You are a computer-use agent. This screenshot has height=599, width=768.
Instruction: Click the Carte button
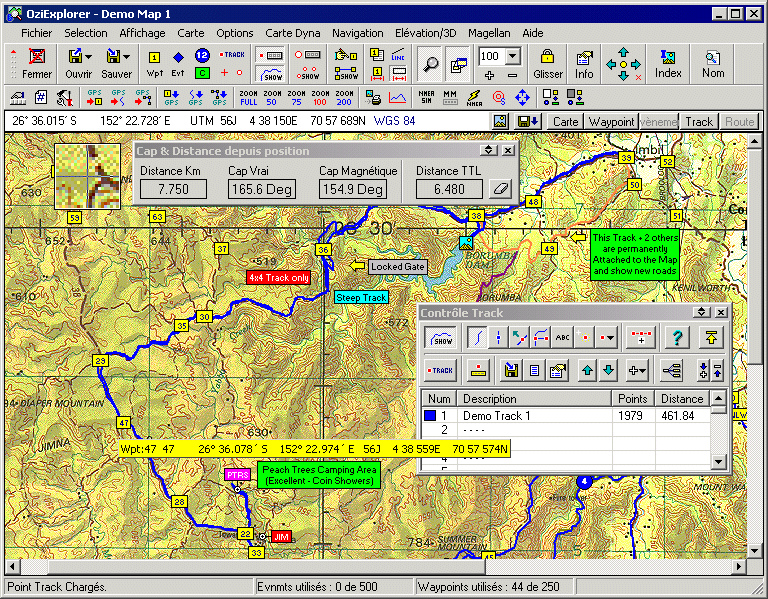565,121
